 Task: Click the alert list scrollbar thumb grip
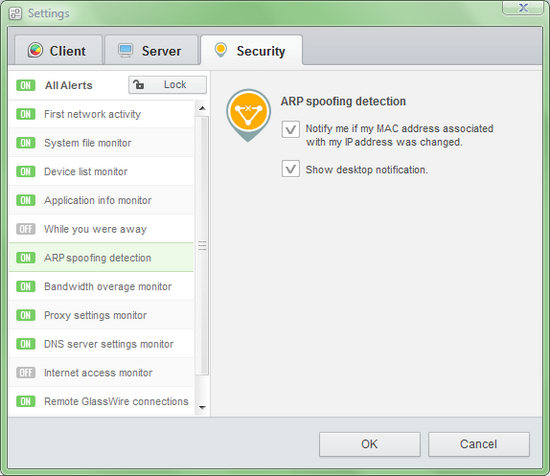tap(202, 245)
